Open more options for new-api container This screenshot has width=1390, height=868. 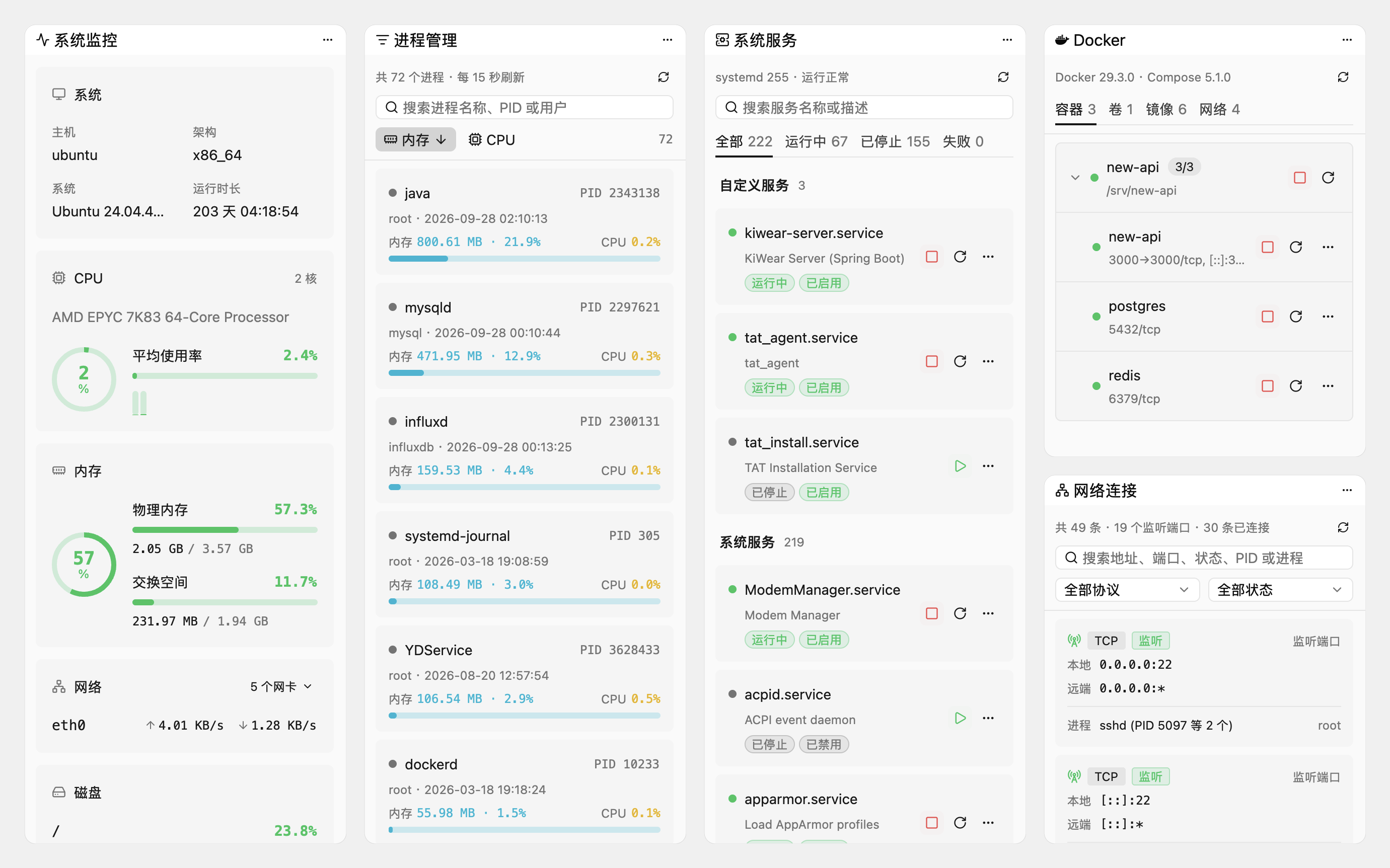1328,247
